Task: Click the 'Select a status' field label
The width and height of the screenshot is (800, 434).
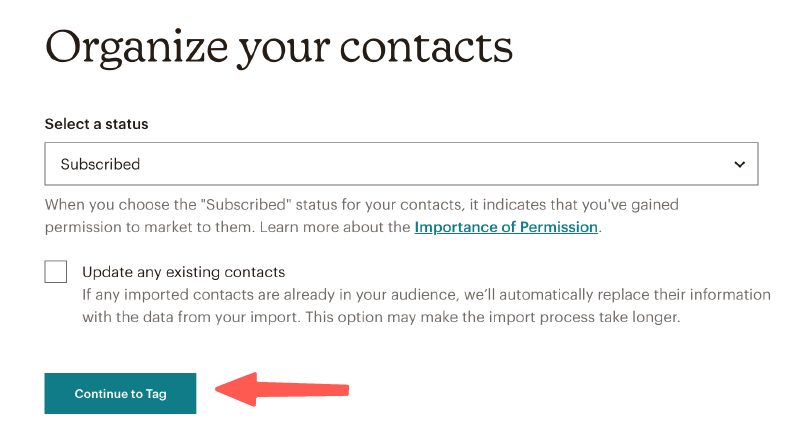Action: tap(96, 124)
